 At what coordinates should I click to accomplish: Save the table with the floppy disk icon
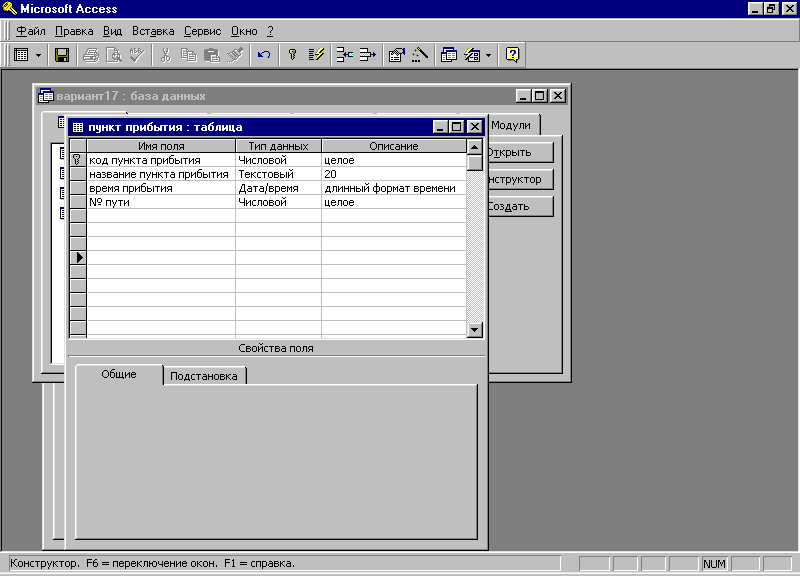pyautogui.click(x=62, y=55)
